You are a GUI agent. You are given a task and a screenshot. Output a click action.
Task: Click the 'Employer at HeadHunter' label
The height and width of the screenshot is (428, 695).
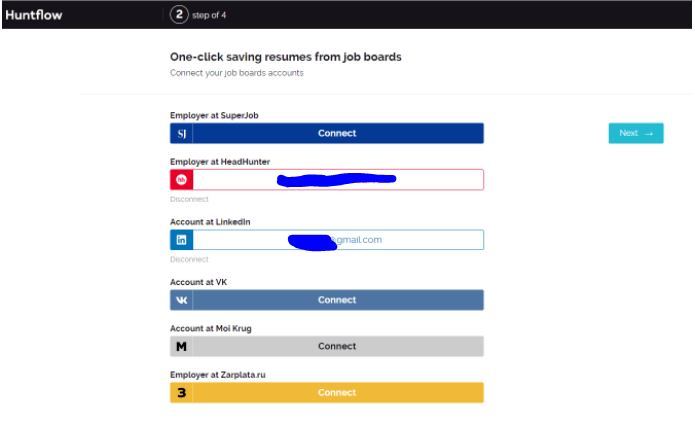(220, 162)
